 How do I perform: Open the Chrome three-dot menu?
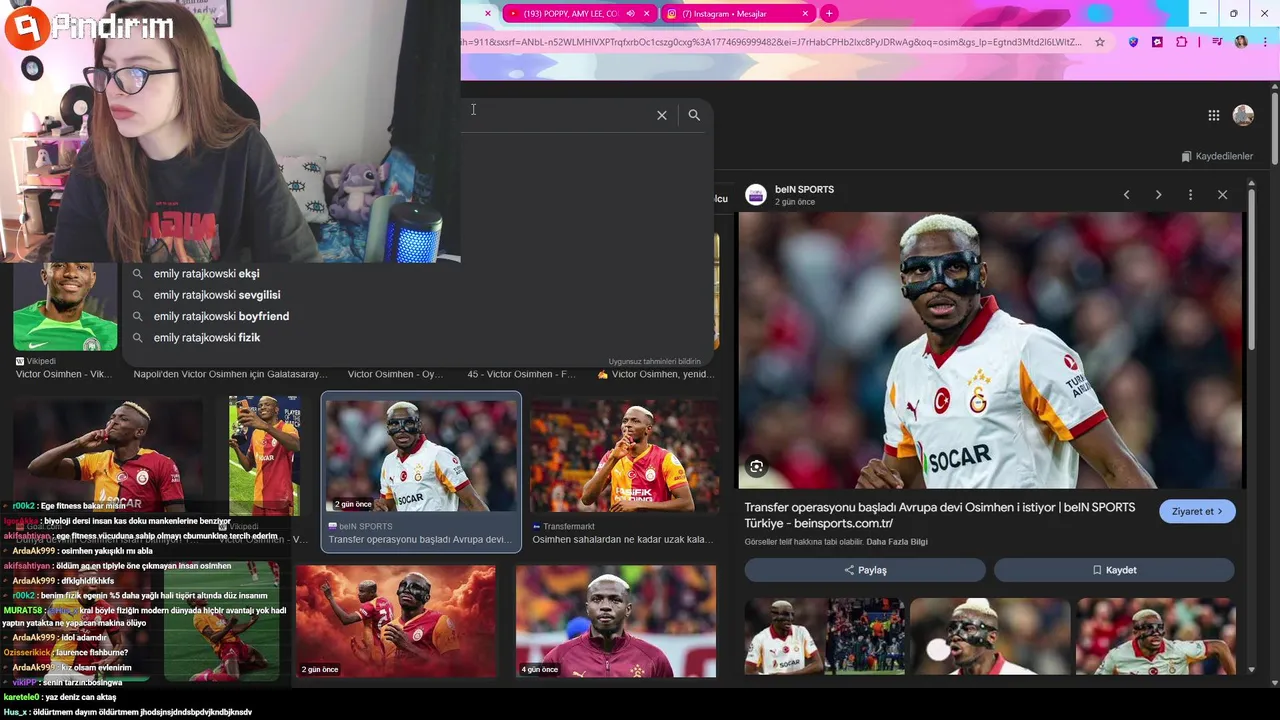click(1265, 42)
